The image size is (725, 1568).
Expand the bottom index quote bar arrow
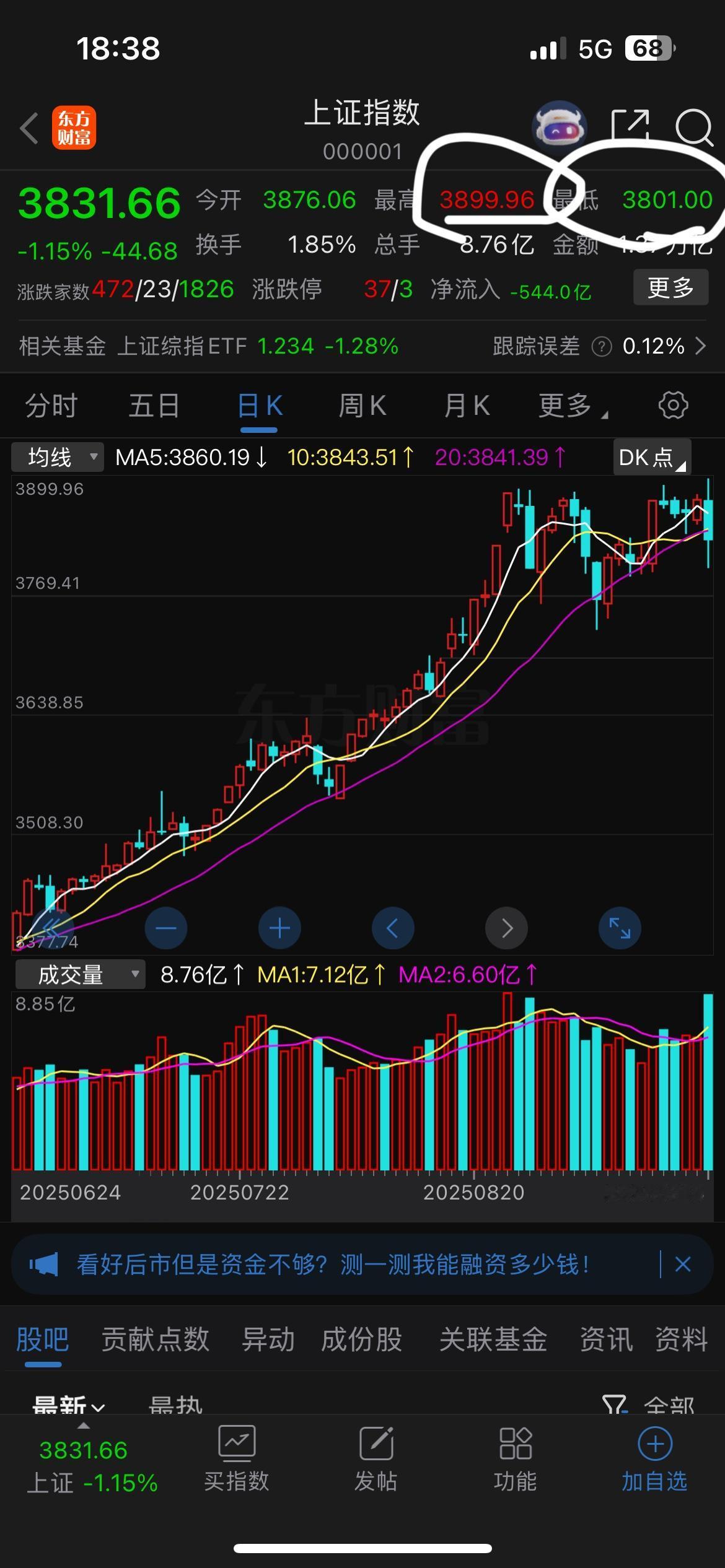[83, 1426]
